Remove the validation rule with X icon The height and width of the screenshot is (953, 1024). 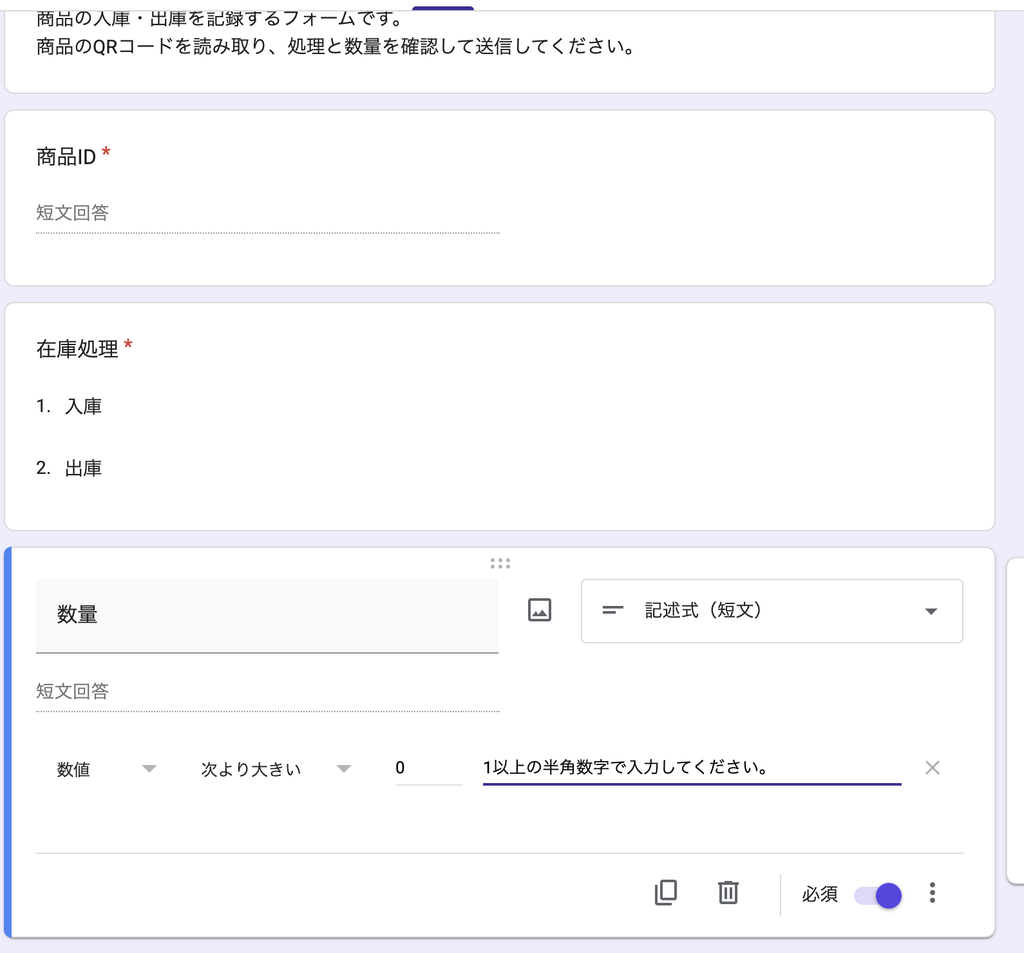tap(933, 767)
